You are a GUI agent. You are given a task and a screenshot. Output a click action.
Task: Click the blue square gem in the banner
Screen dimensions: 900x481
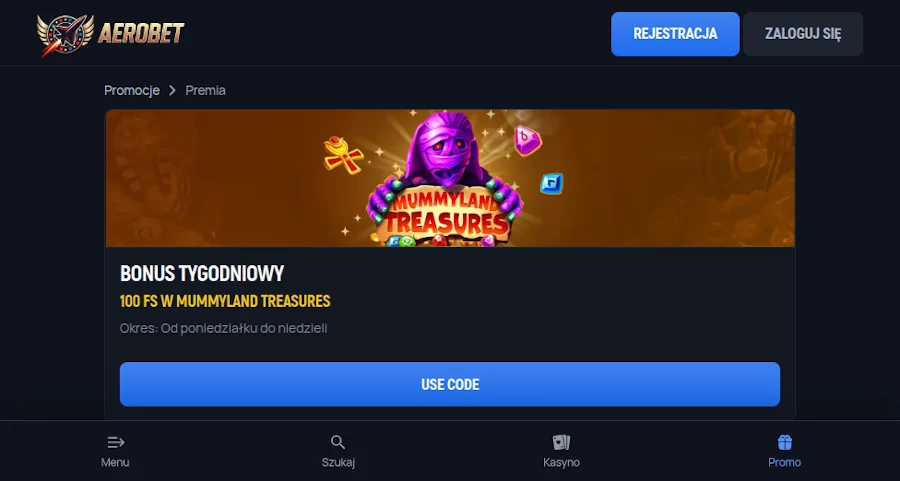[551, 184]
